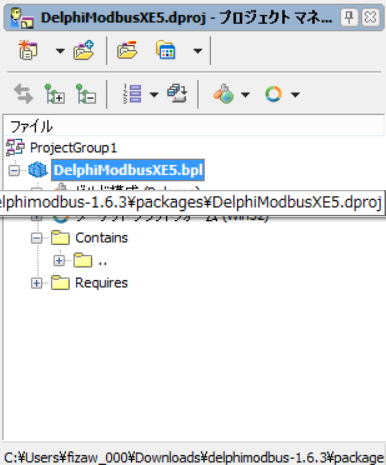Click the numbered list sort icon
This screenshot has height=465, width=386.
pos(132,94)
